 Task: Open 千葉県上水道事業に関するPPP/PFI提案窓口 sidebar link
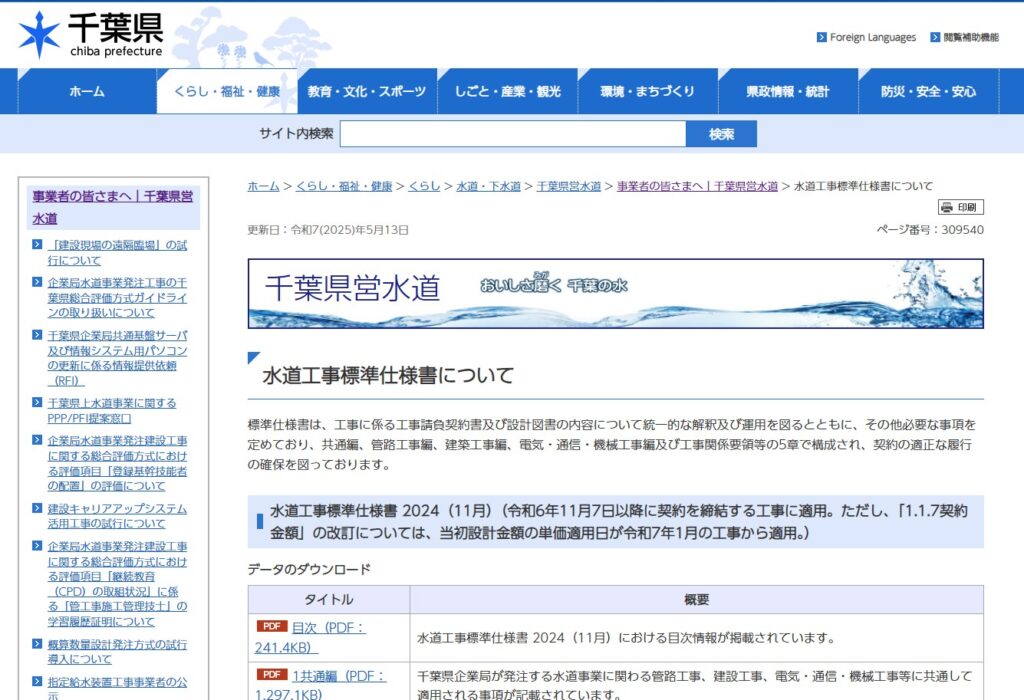[111, 411]
